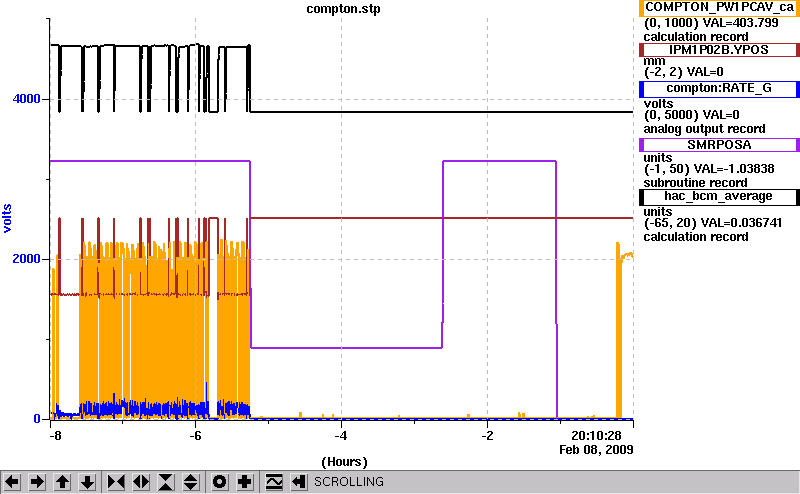Click the 2000 y-axis tick label
800x494 pixels.
(x=27, y=259)
